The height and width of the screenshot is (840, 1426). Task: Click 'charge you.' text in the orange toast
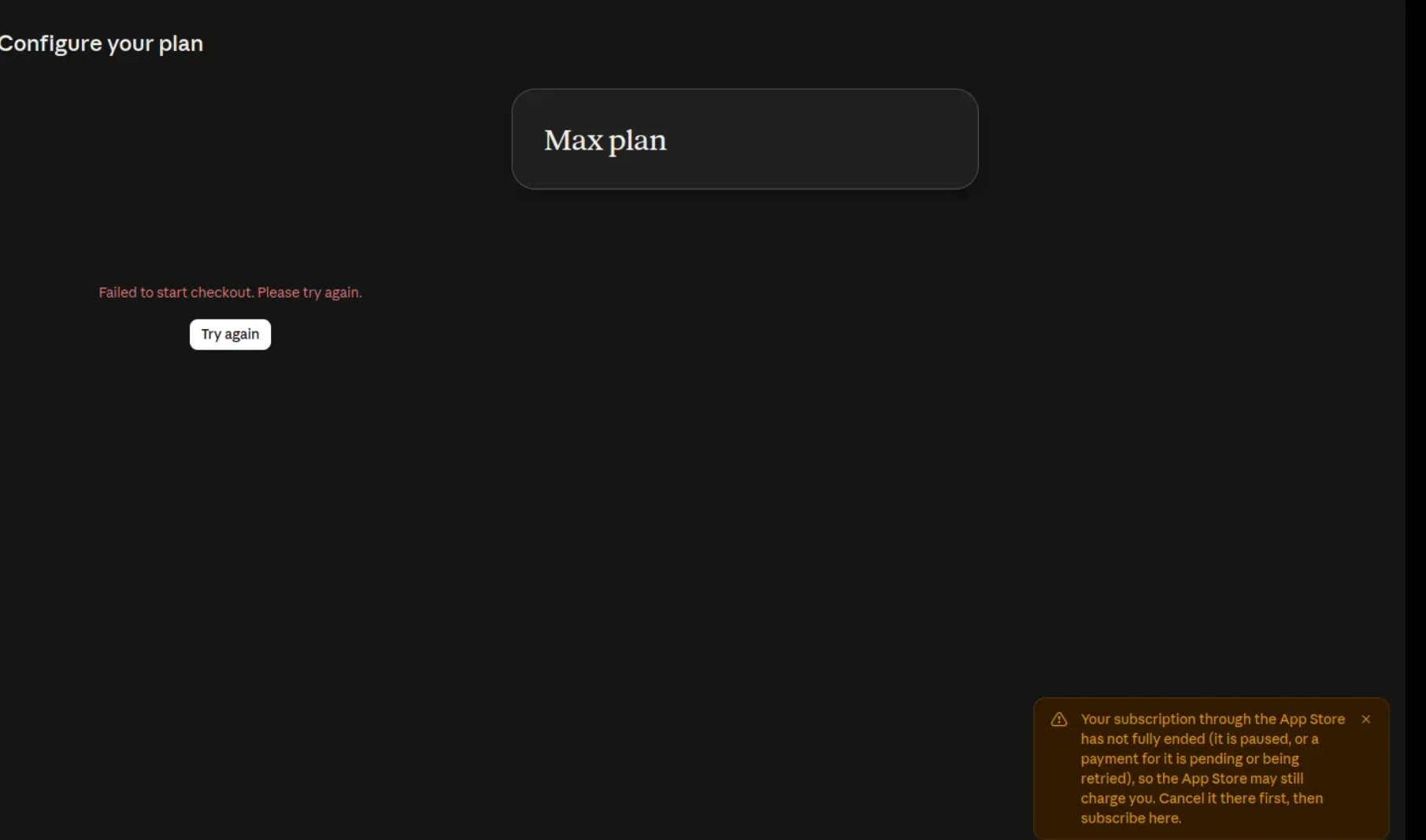pos(1117,798)
